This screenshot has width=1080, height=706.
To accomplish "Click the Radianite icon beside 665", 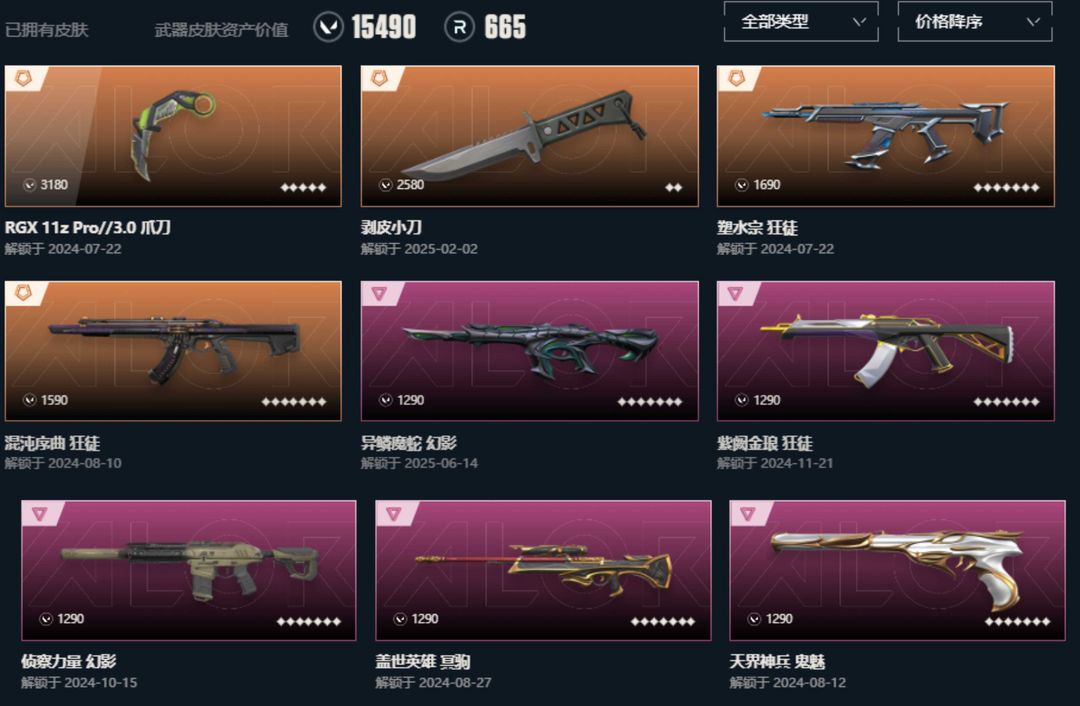I will 459,28.
